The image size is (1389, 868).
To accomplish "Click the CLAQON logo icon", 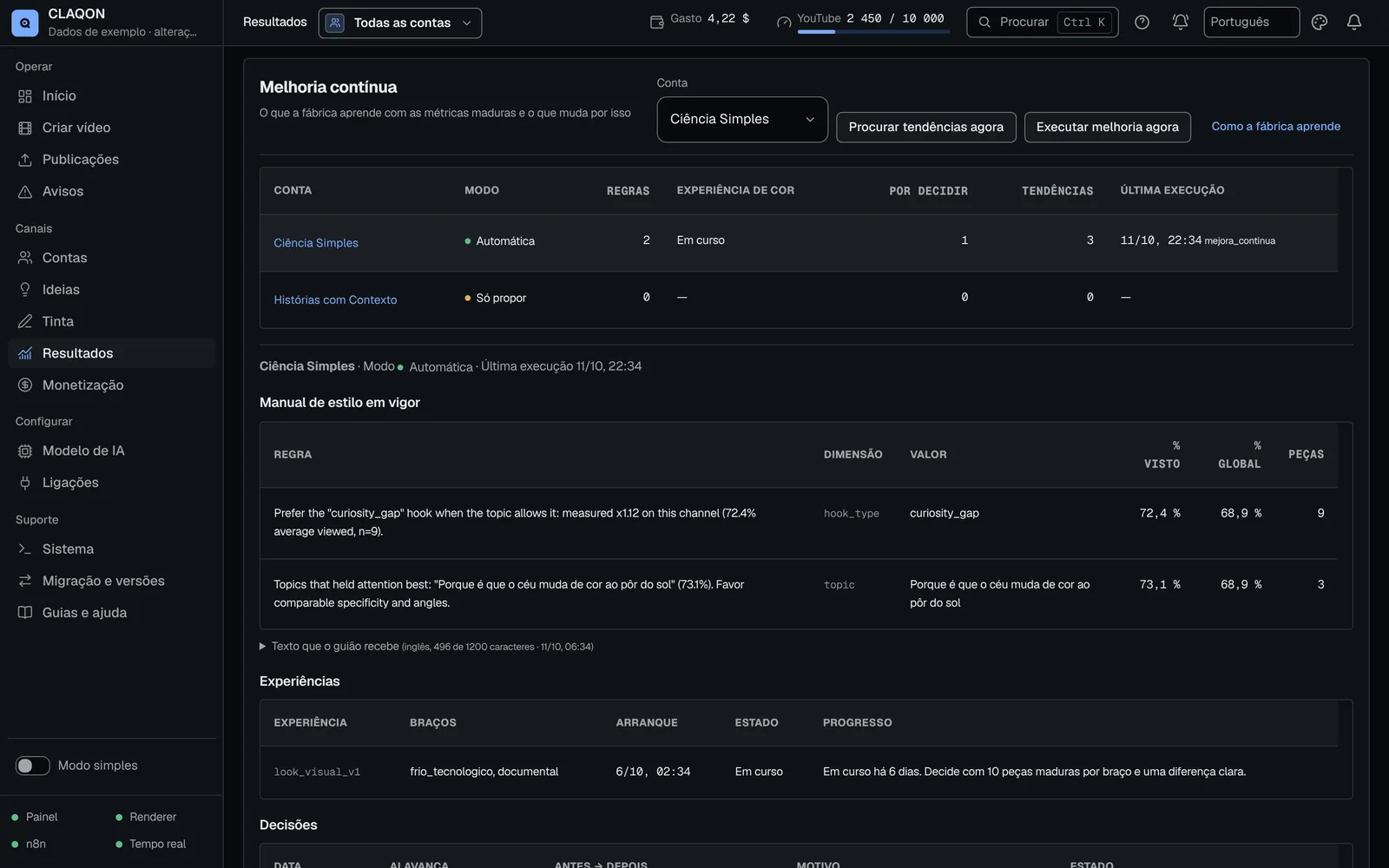I will pos(24,23).
